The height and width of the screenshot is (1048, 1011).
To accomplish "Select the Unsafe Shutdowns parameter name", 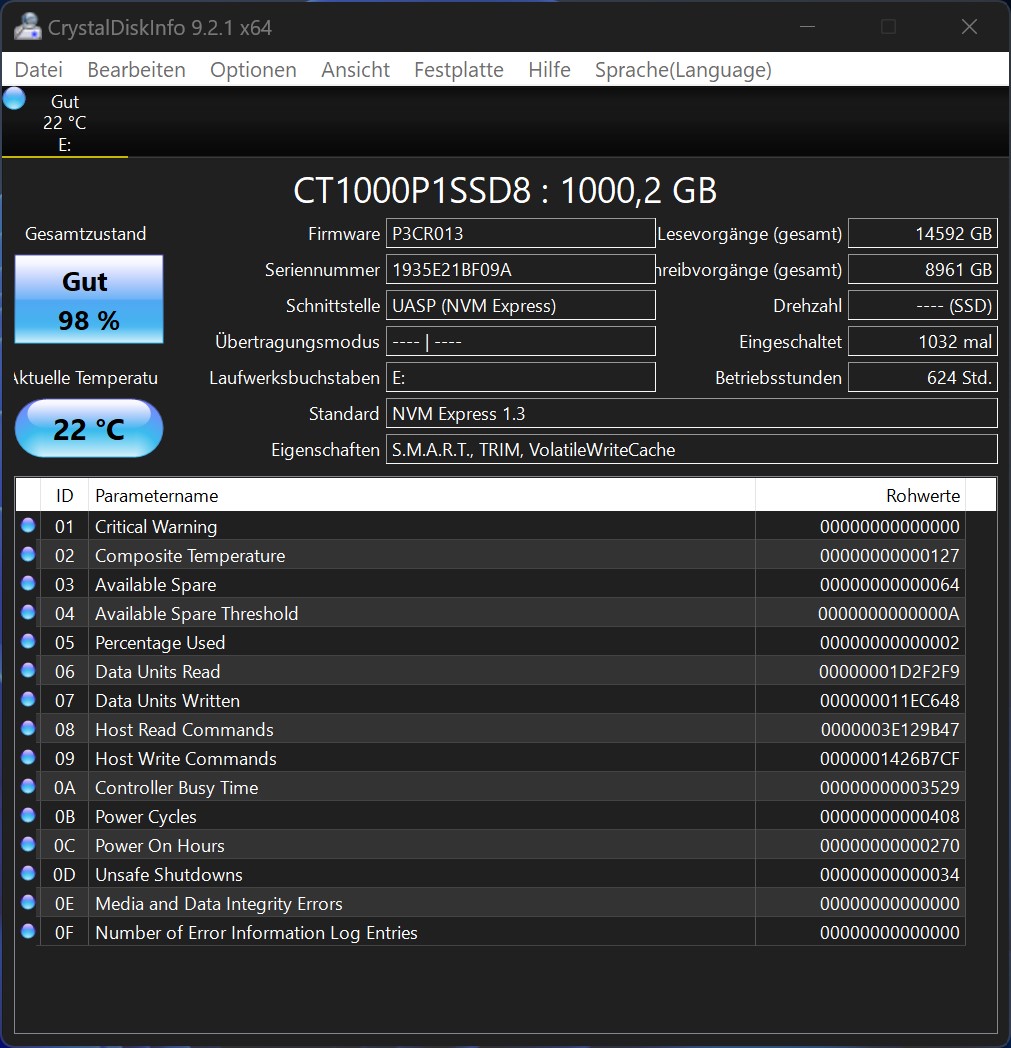I will [x=168, y=875].
